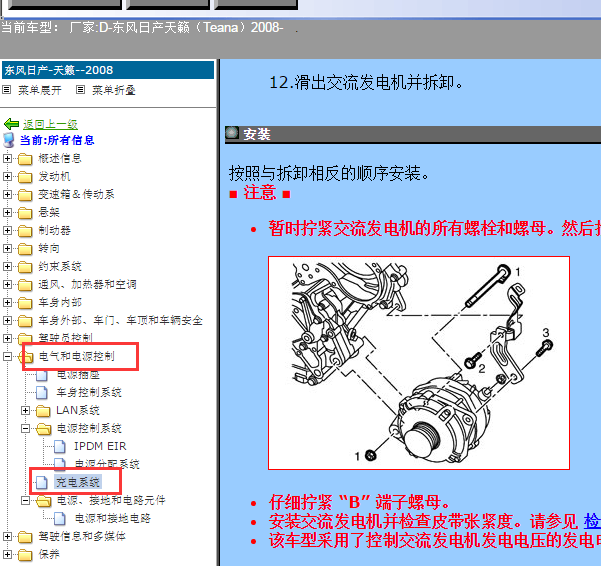The height and width of the screenshot is (566, 601).
Task: Click the folder icon for 发动机
Action: [25, 177]
